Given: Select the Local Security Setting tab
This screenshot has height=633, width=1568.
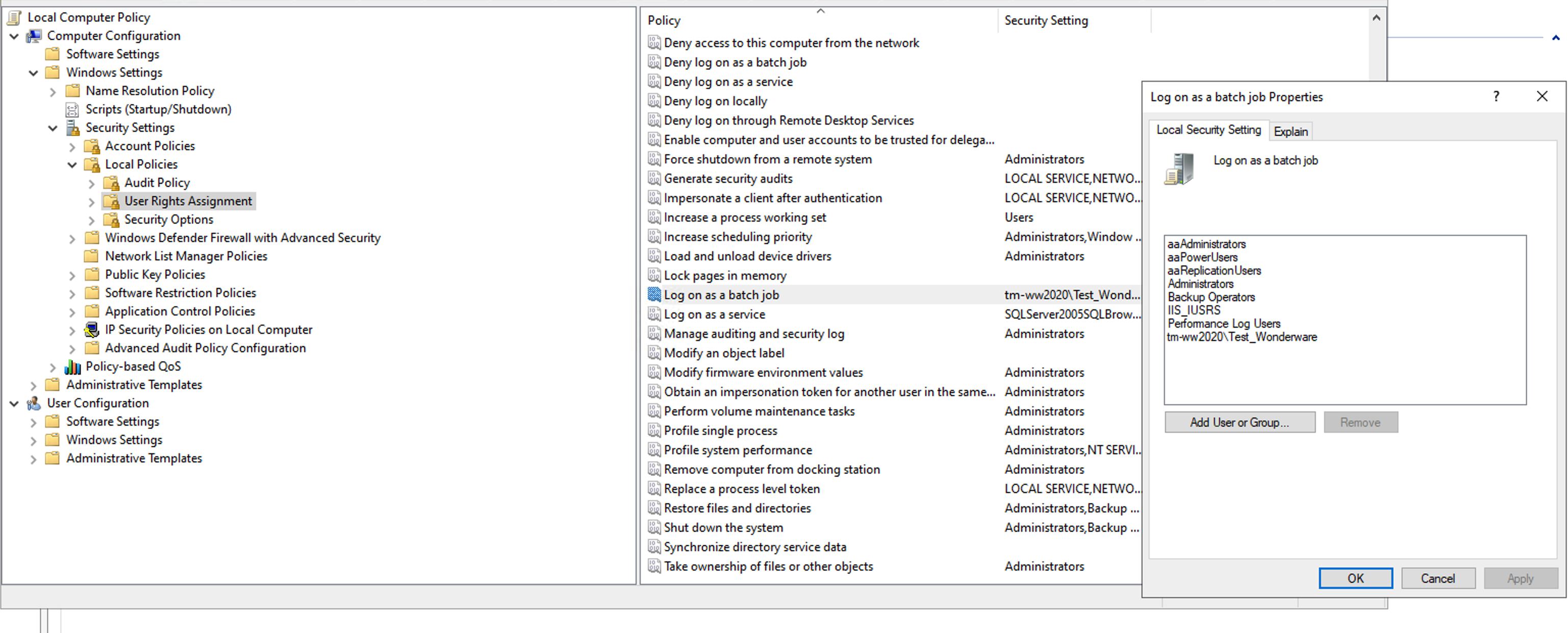Looking at the screenshot, I should pyautogui.click(x=1208, y=130).
